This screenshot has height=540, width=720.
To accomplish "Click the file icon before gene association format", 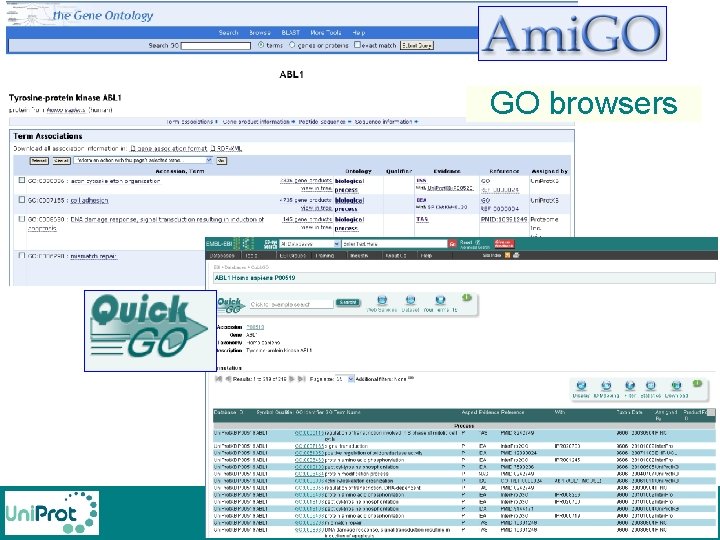I will 133,149.
